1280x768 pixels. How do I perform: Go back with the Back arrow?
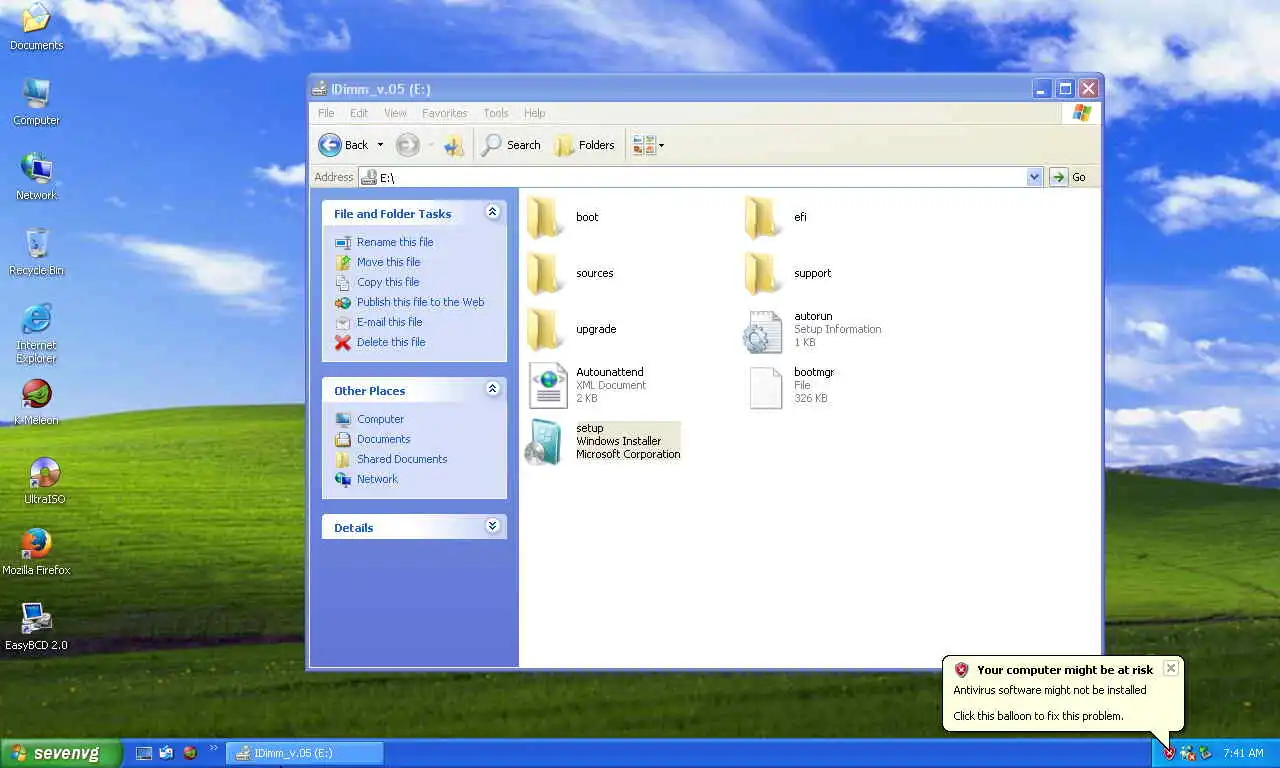(343, 145)
